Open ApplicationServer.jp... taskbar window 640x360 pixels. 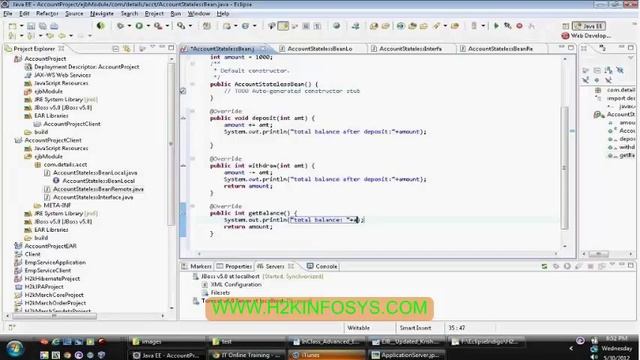(405, 355)
